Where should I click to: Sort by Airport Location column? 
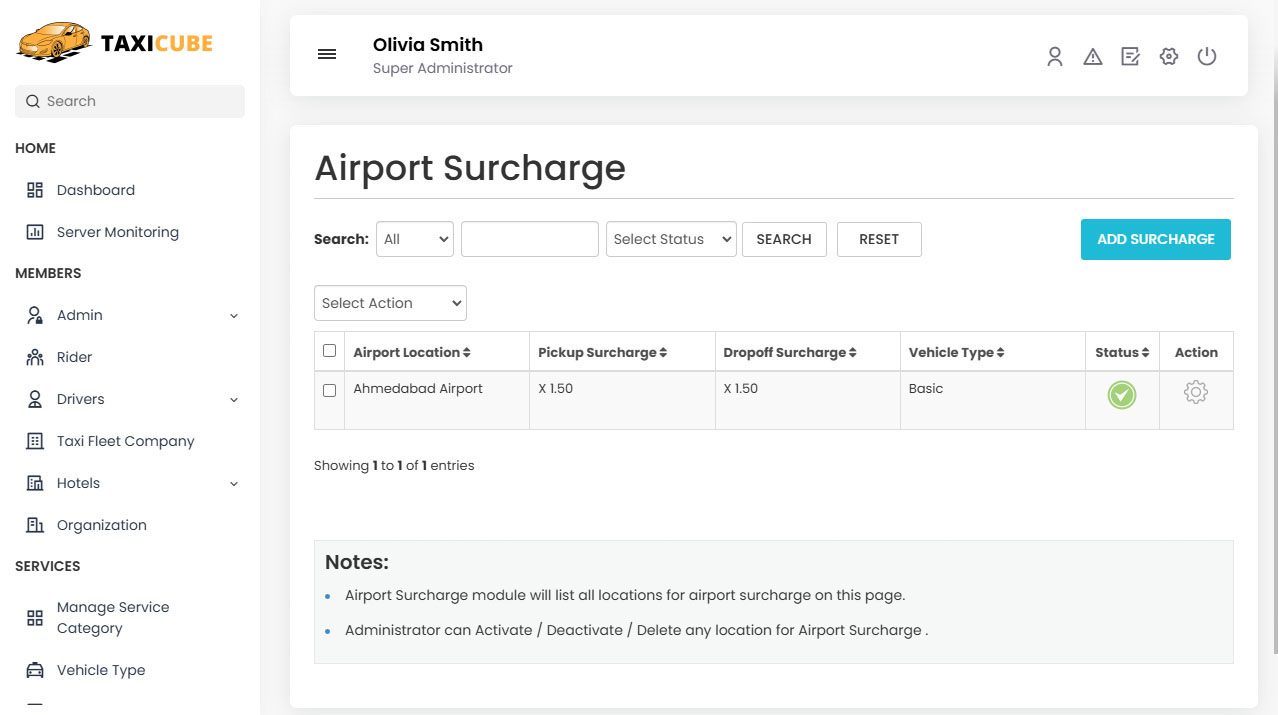pyautogui.click(x=411, y=353)
